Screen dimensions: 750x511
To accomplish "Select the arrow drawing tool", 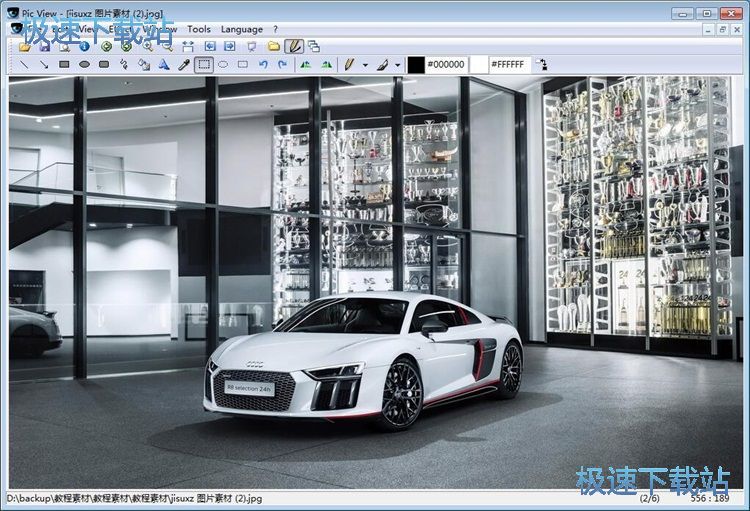I will (x=44, y=64).
